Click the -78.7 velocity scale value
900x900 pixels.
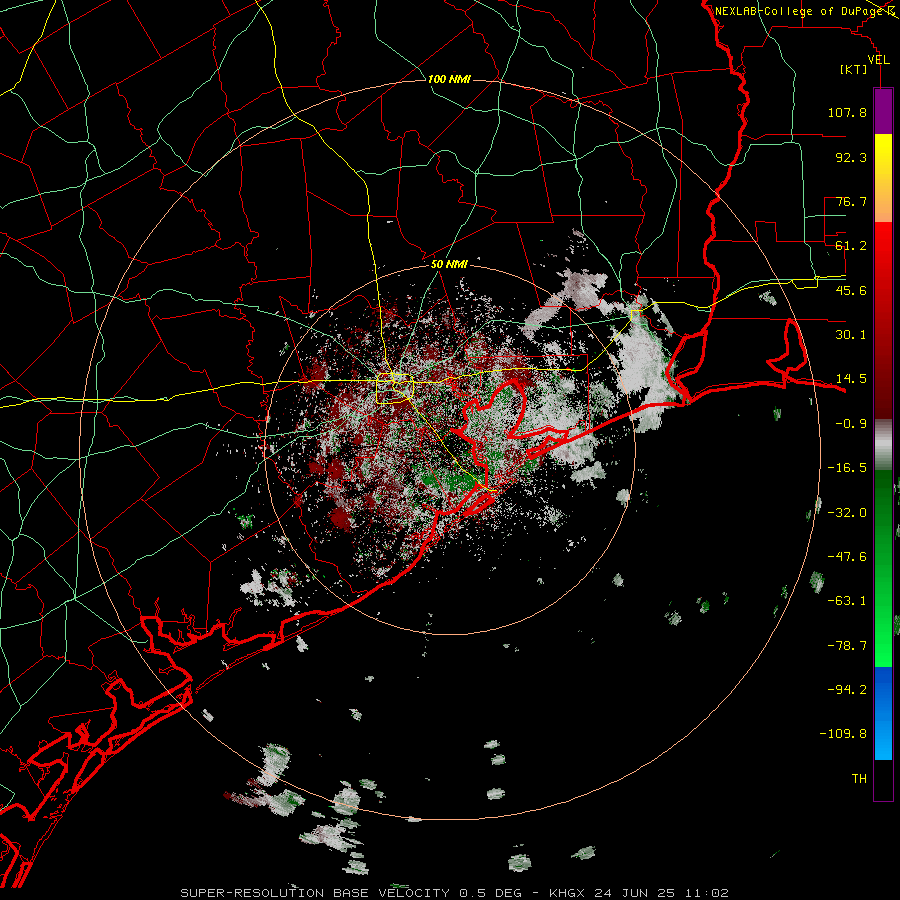[847, 646]
